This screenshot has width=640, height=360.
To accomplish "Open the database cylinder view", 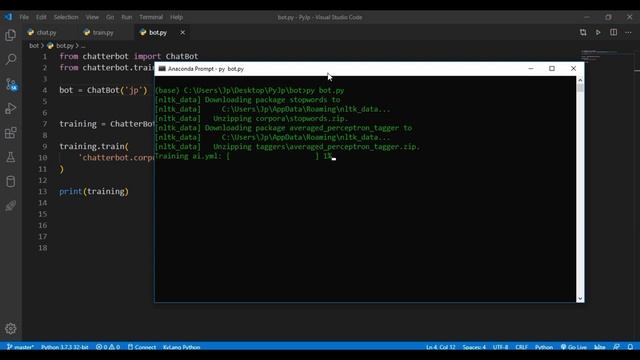I will click(11, 182).
